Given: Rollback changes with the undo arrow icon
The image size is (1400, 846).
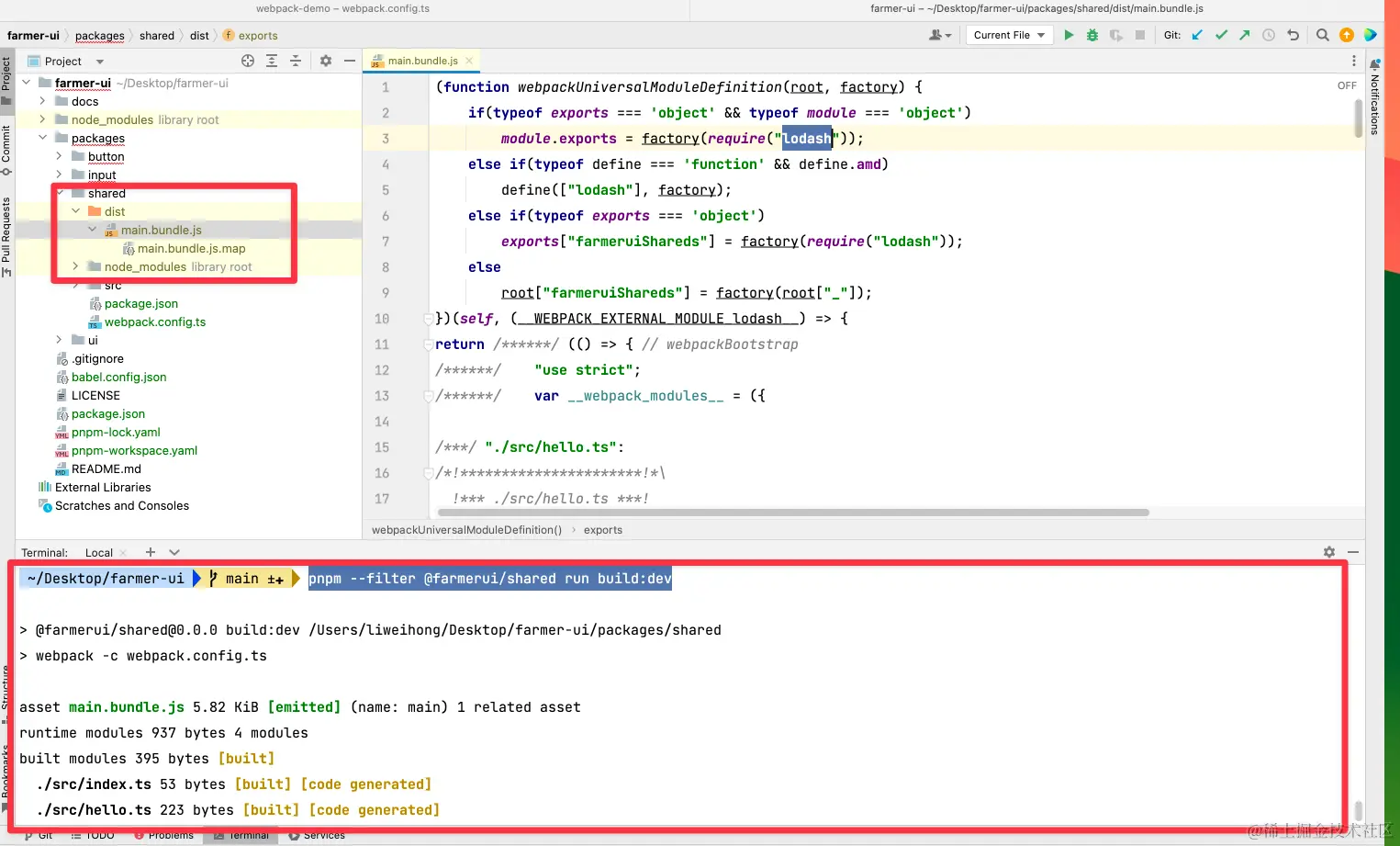Looking at the screenshot, I should coord(1293,35).
